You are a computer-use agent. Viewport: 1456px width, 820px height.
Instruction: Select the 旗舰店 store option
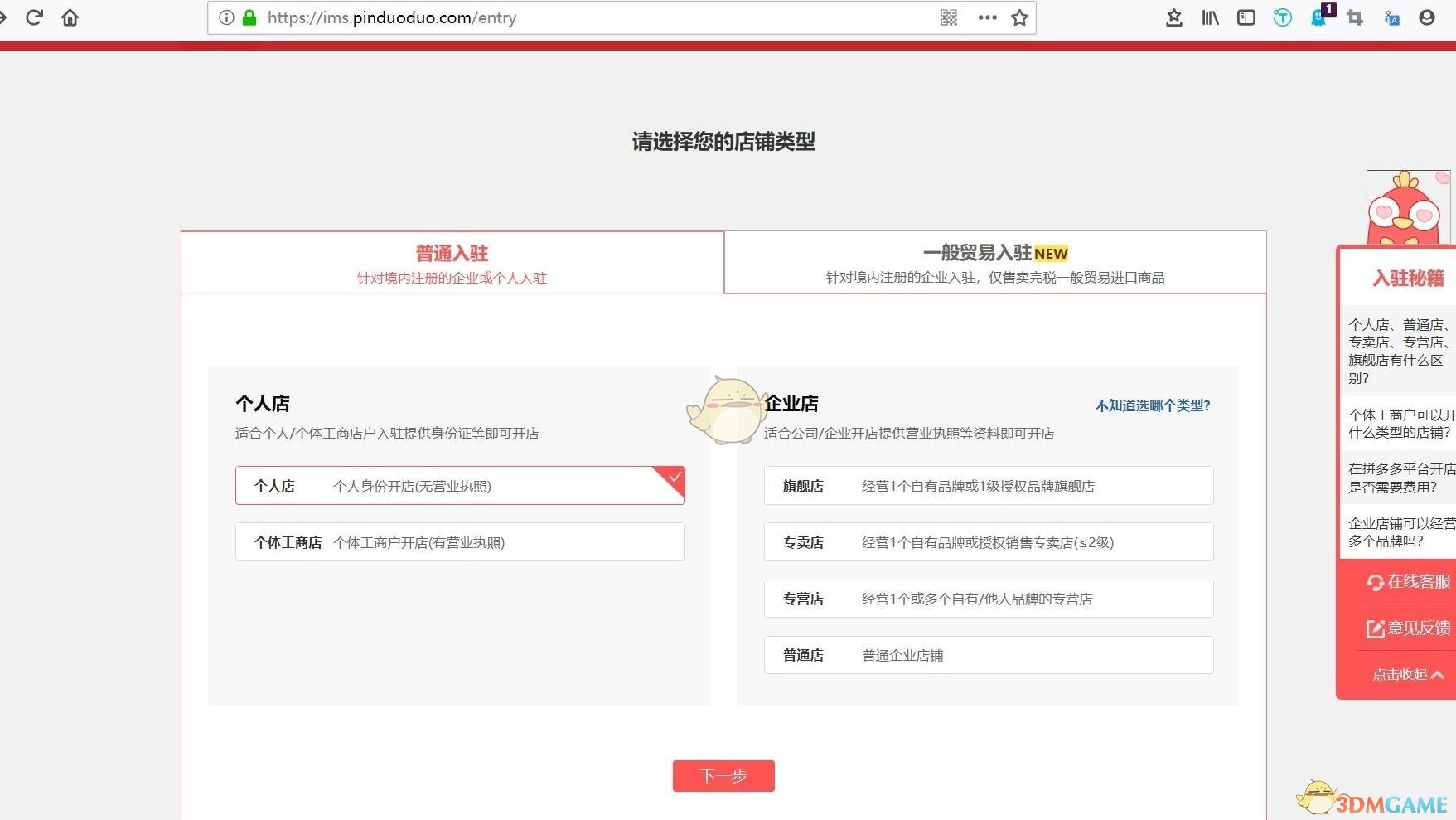tap(989, 486)
